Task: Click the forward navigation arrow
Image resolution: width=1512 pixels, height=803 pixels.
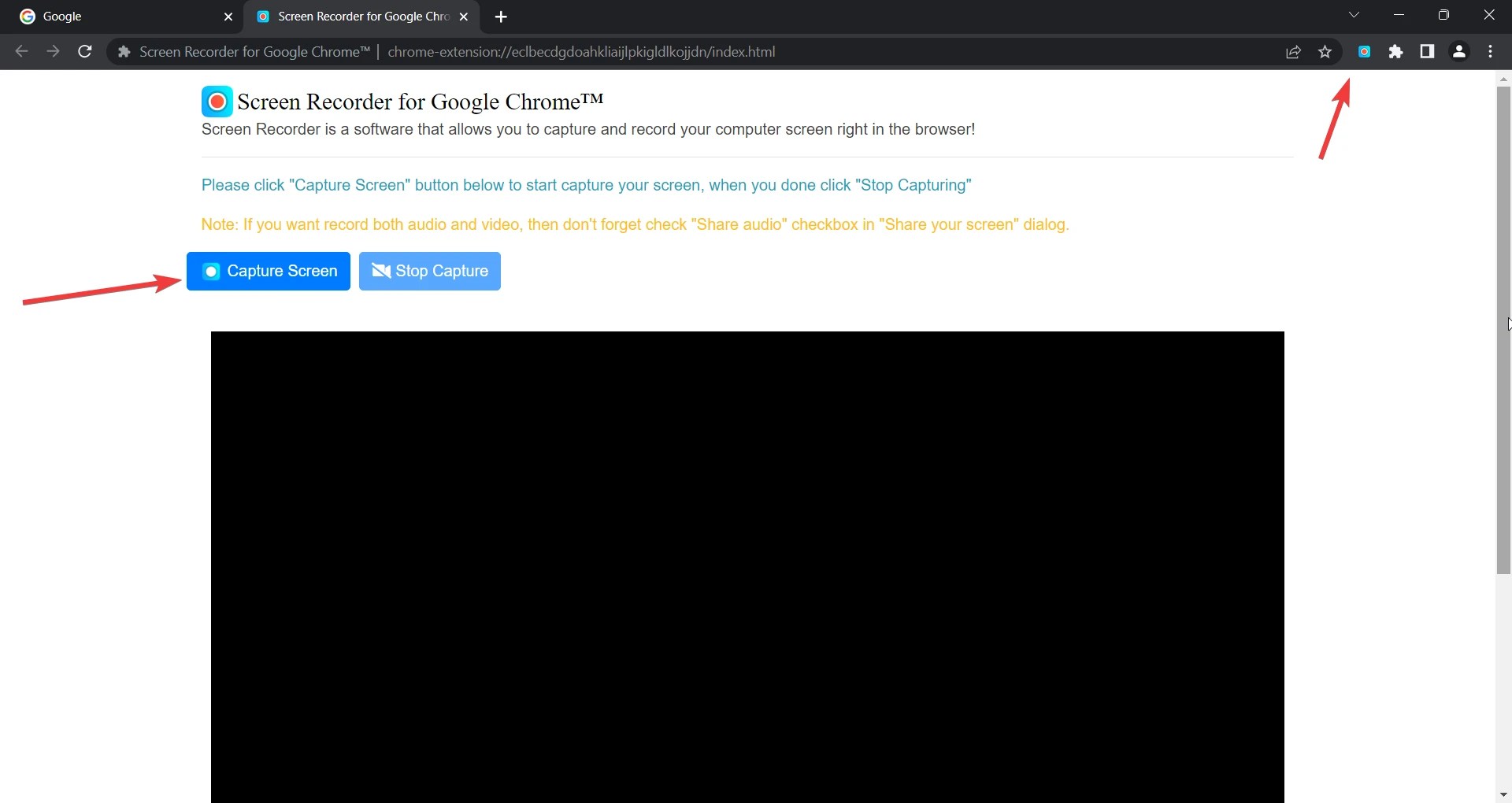Action: 52,51
